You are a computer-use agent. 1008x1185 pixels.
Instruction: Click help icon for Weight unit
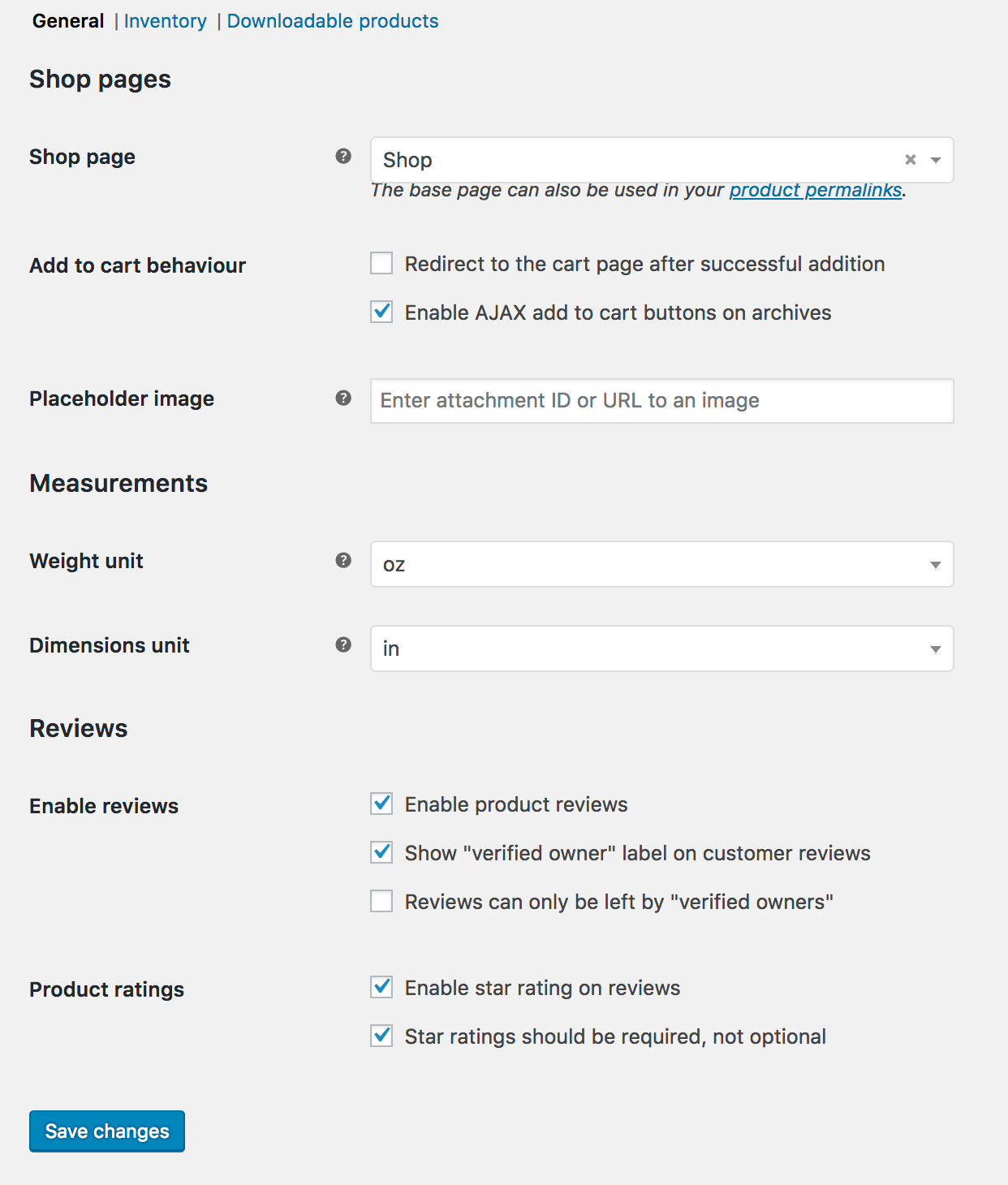click(x=343, y=560)
